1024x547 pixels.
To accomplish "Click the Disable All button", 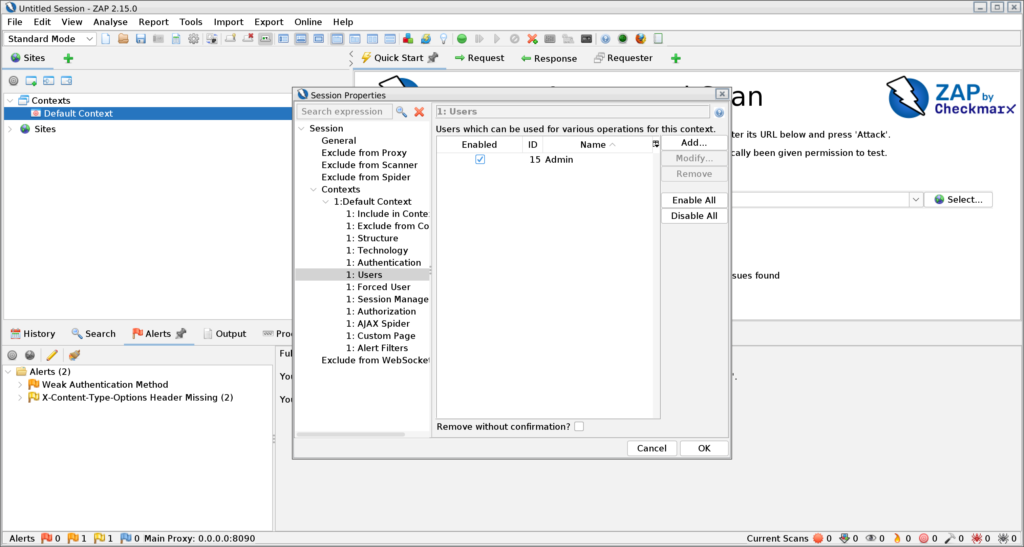I will [694, 216].
